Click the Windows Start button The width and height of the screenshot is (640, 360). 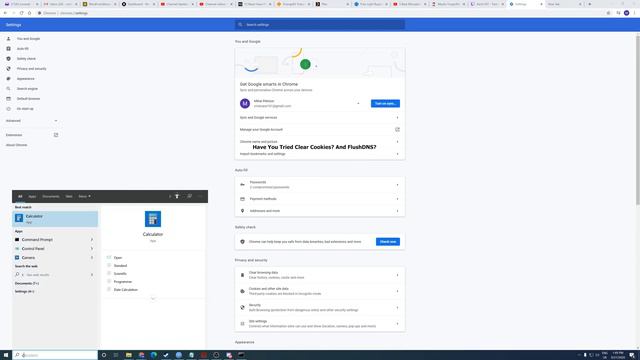click(x=6, y=355)
